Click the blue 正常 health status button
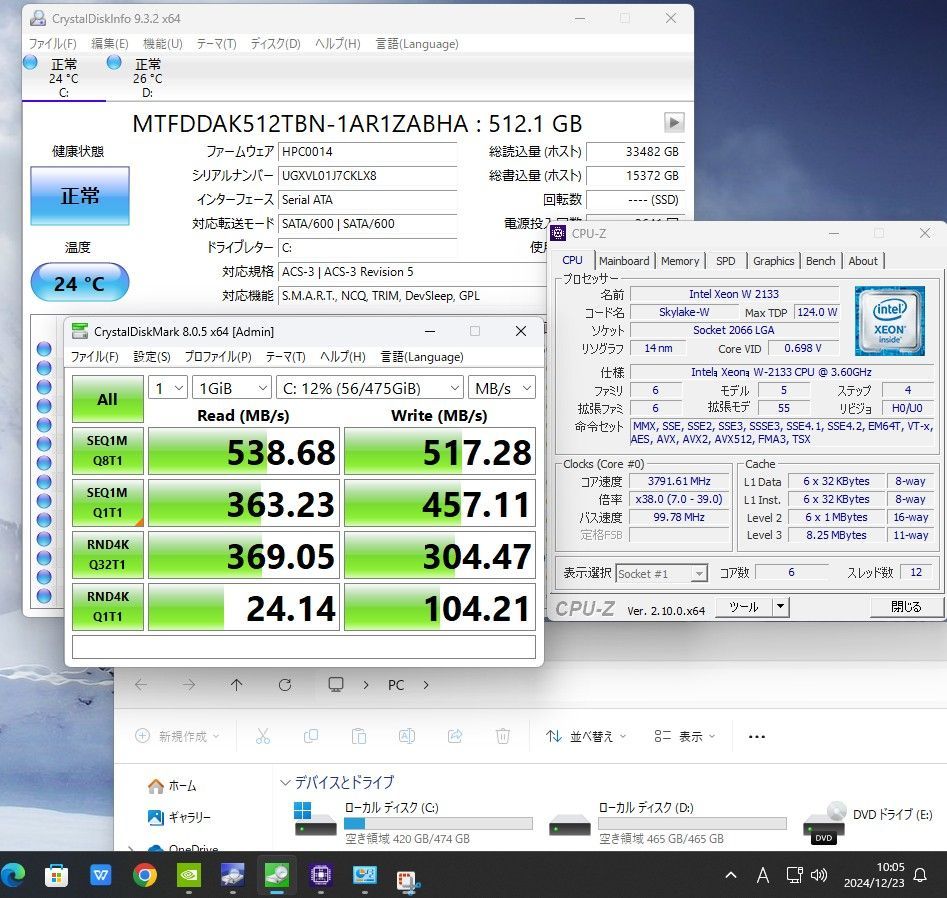The height and width of the screenshot is (898, 947). pos(80,196)
